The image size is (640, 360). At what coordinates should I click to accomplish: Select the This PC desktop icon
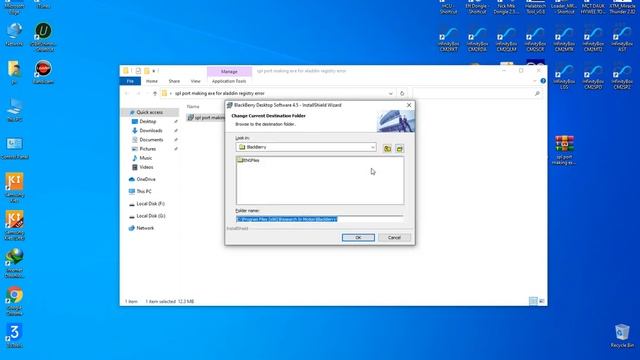[14, 110]
